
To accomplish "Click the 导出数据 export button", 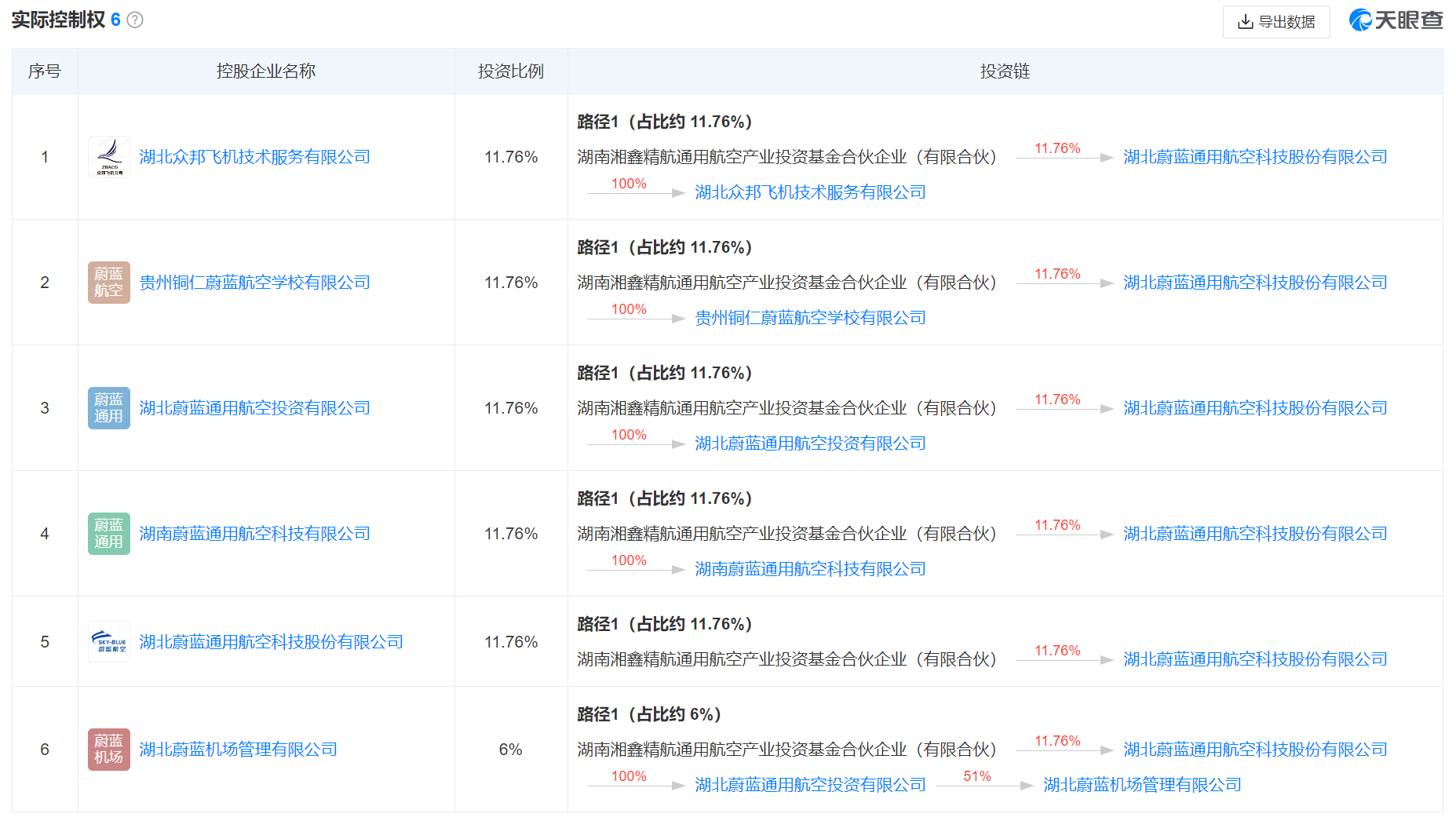I will point(1275,22).
